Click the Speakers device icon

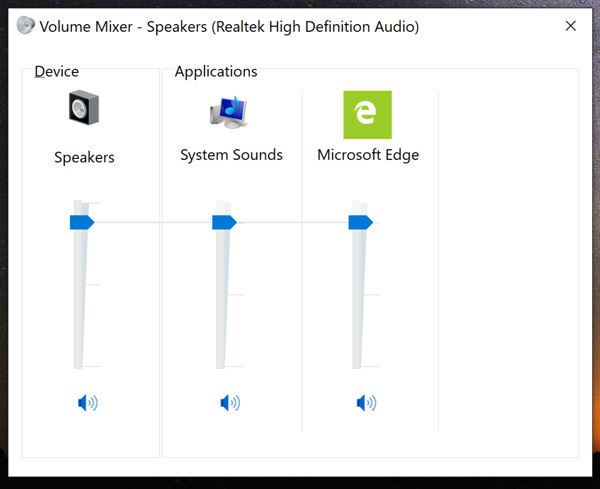(83, 108)
